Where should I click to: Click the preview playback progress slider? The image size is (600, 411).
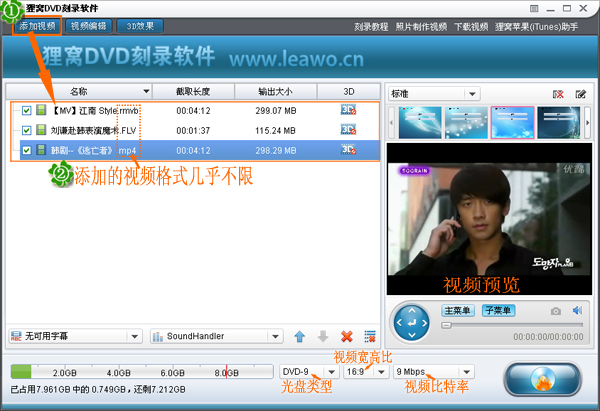pos(512,325)
